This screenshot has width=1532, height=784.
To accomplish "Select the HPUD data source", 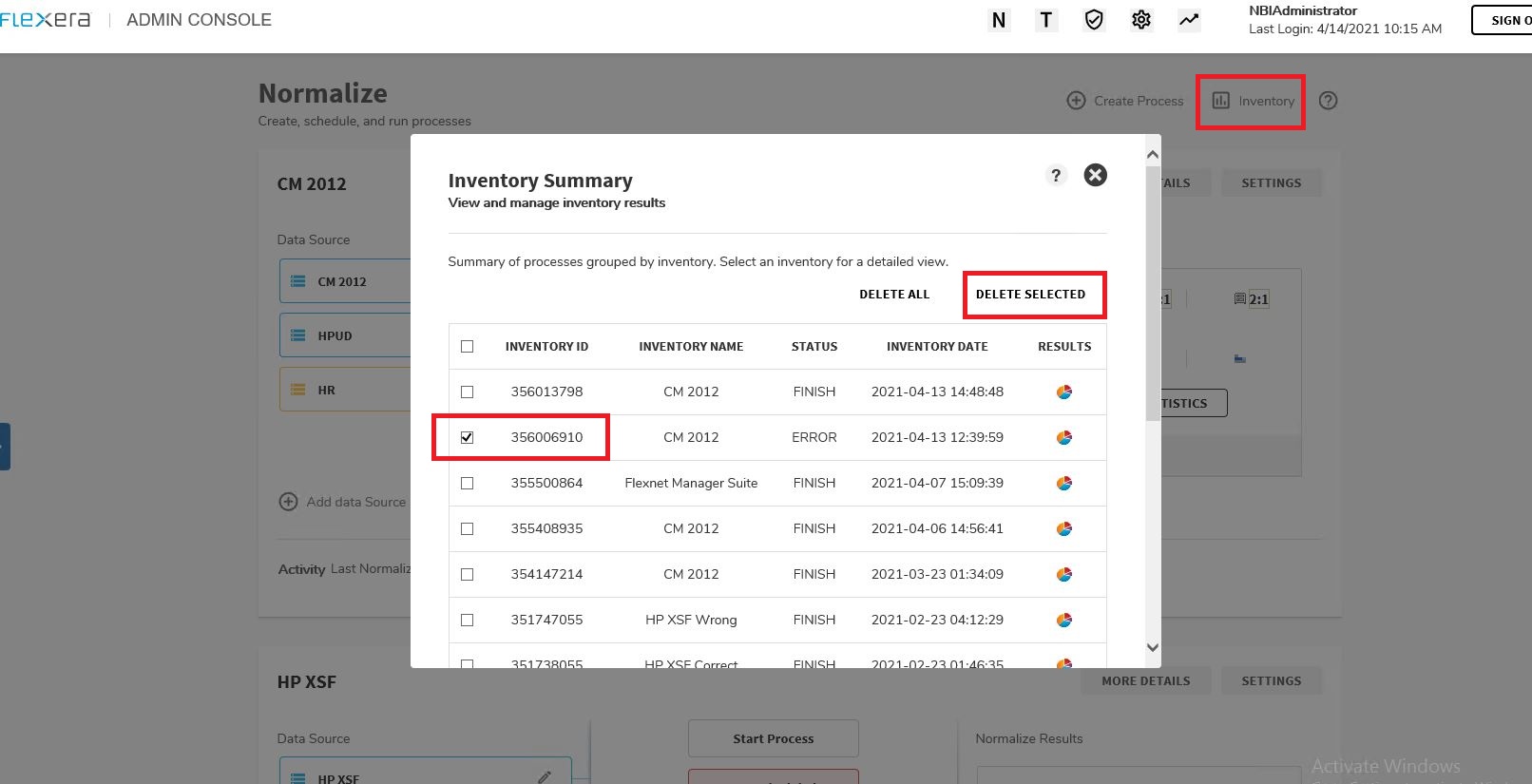I will click(x=345, y=335).
